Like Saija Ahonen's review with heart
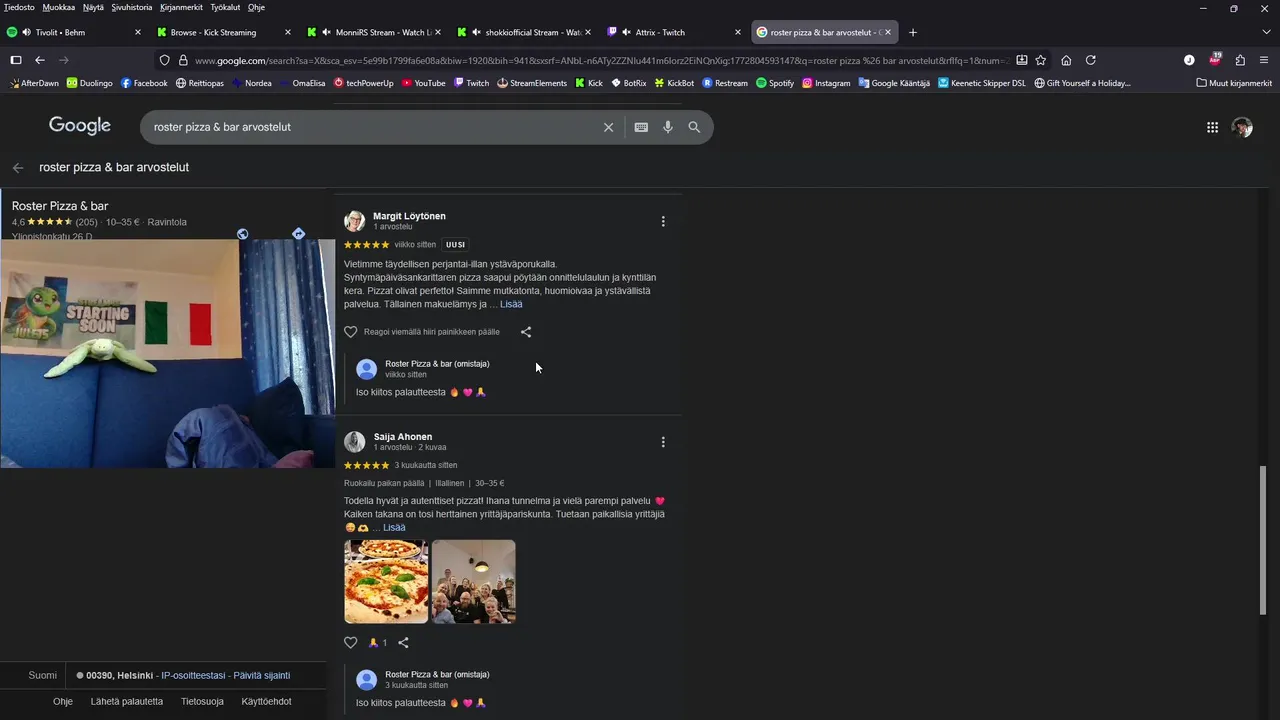1280x720 pixels. tap(350, 643)
